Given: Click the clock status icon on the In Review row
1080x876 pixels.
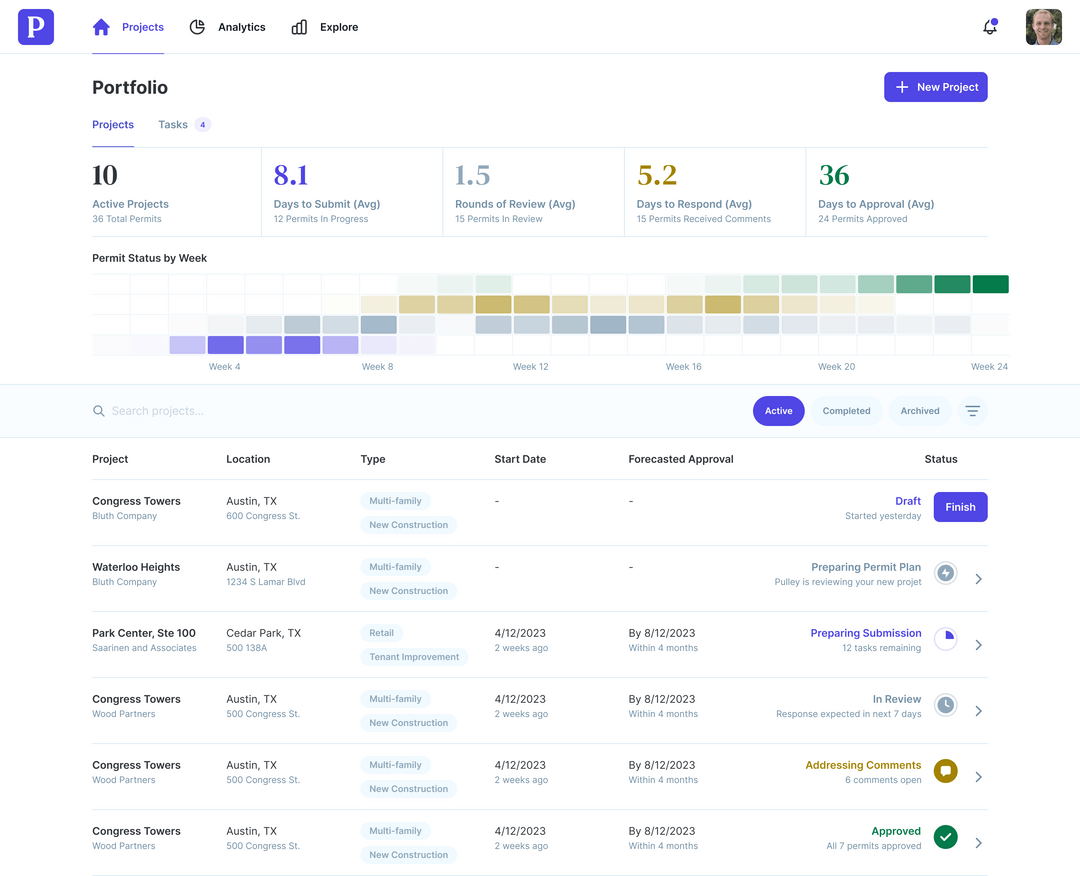Looking at the screenshot, I should point(945,705).
